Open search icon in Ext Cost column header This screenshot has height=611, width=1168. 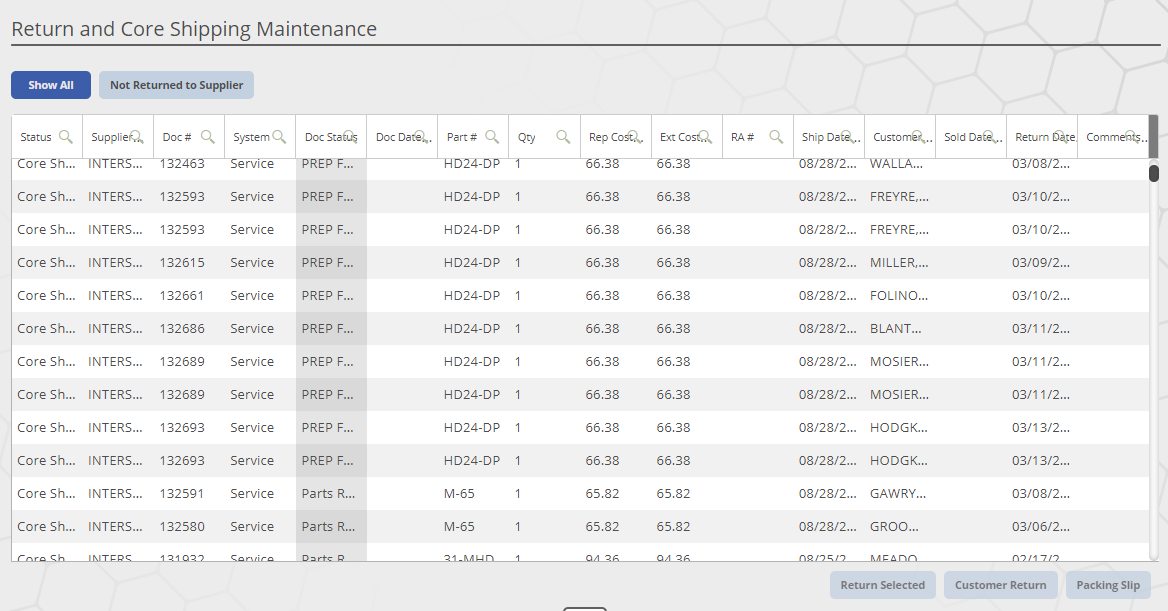[705, 136]
